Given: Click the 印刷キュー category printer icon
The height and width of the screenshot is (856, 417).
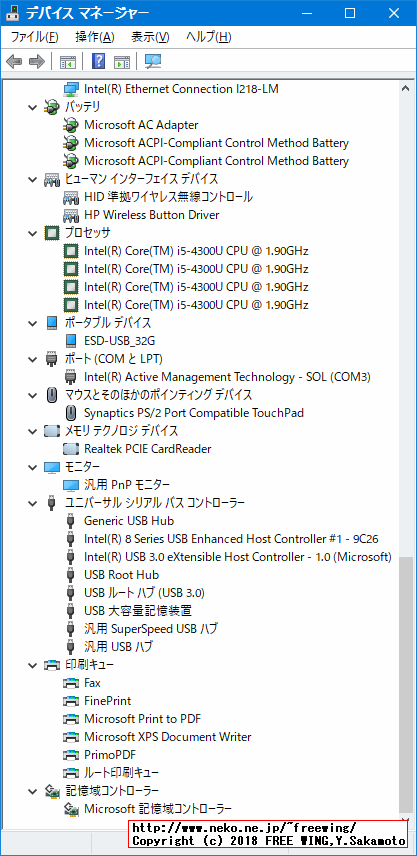Looking at the screenshot, I should point(51,665).
